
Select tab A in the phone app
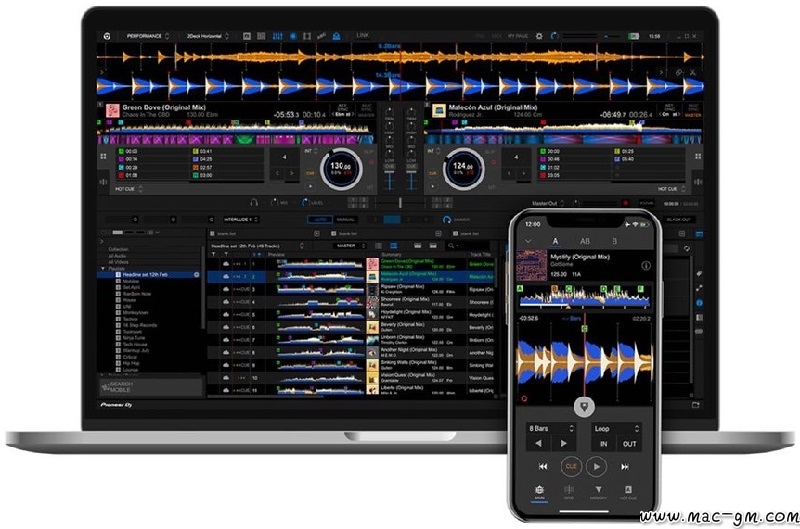(x=556, y=241)
